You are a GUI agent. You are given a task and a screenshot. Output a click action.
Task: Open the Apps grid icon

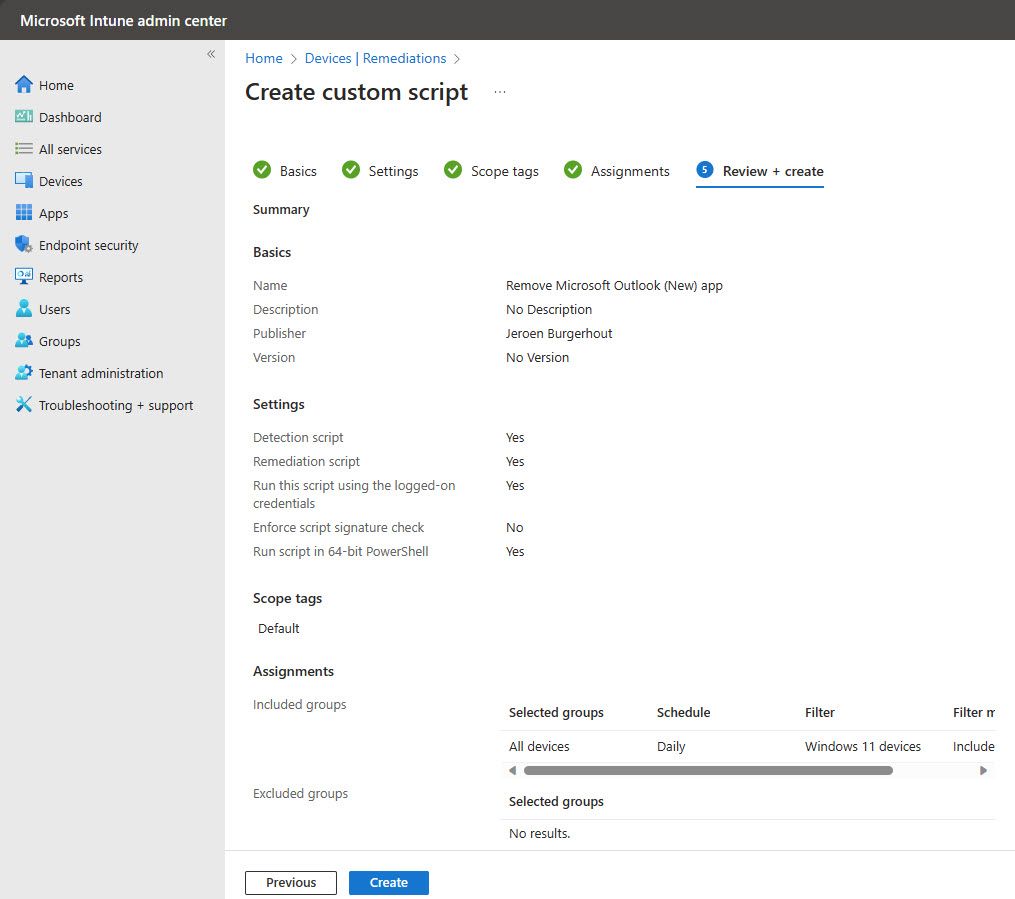pyautogui.click(x=24, y=212)
